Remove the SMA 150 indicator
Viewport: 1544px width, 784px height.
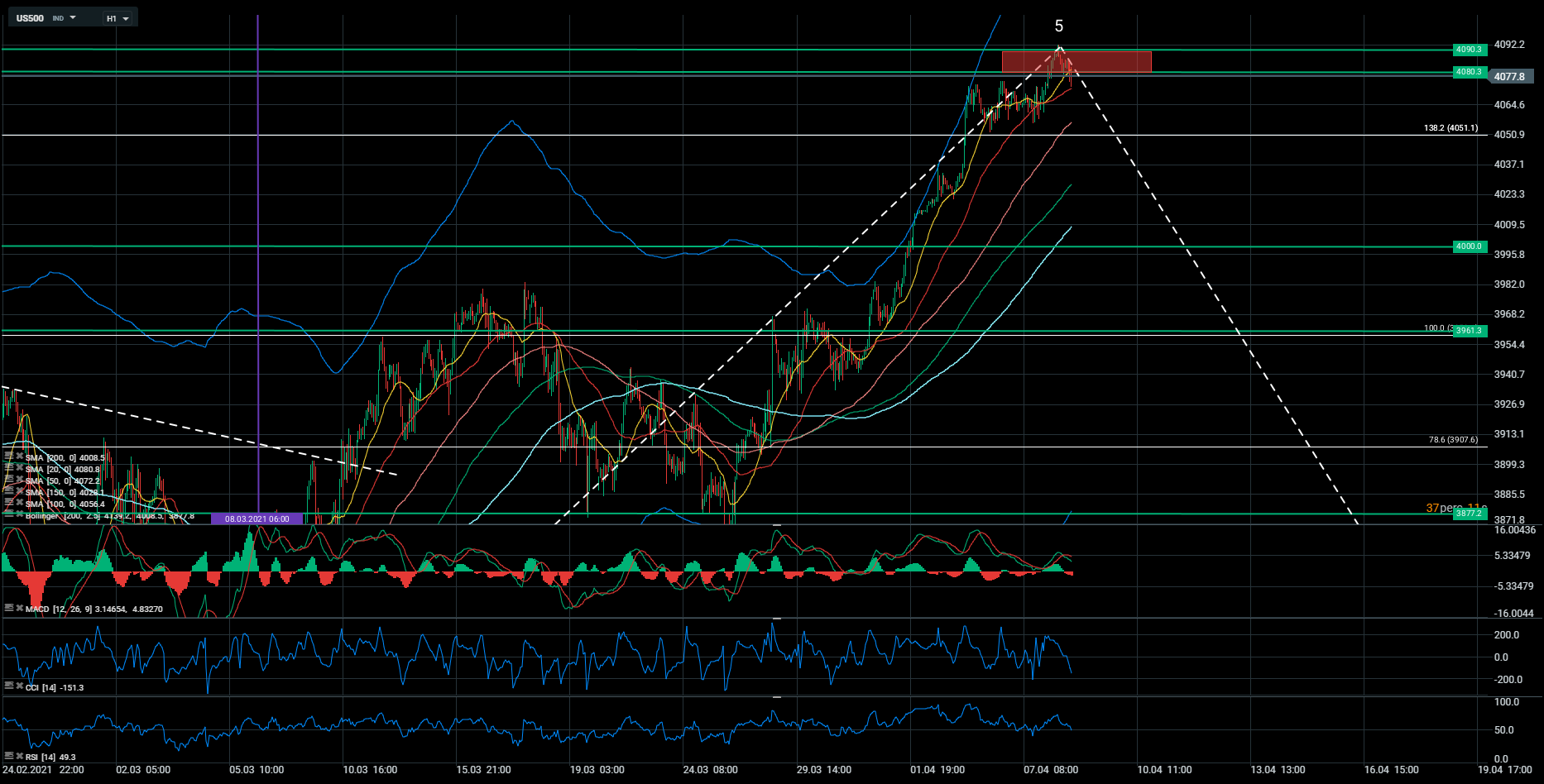pyautogui.click(x=19, y=492)
